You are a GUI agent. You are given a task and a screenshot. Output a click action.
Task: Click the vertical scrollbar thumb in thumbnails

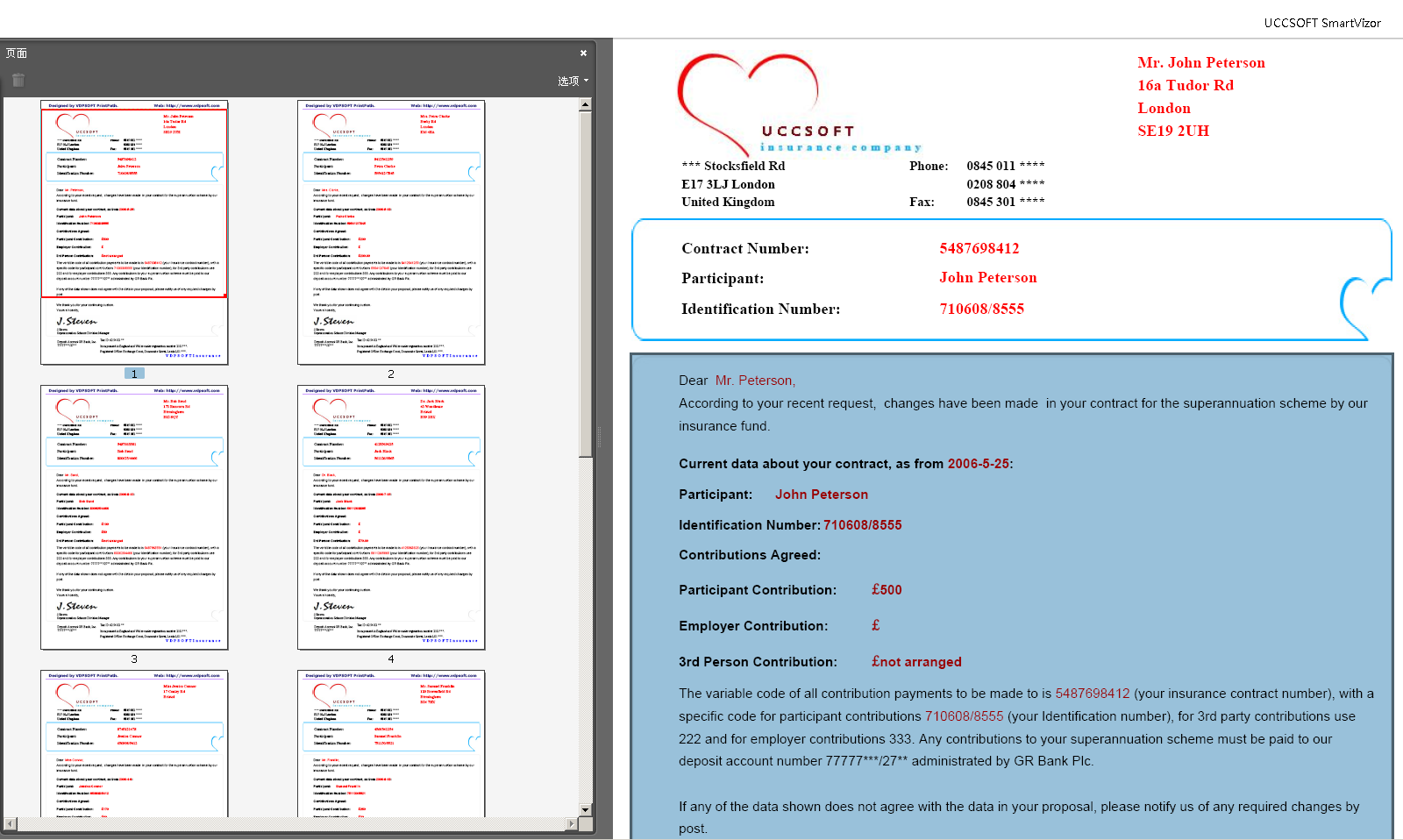tap(585, 281)
